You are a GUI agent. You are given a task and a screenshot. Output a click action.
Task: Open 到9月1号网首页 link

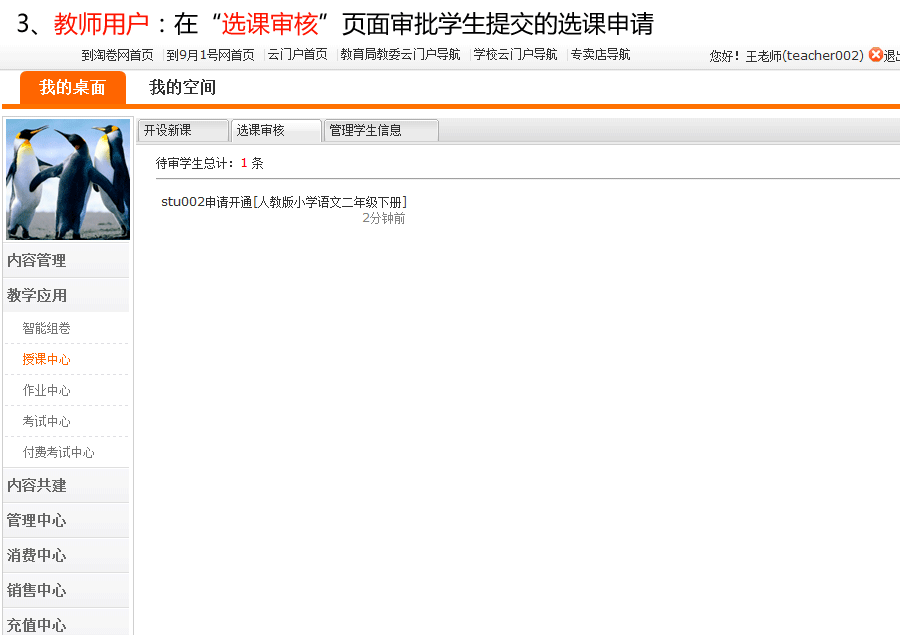[210, 55]
